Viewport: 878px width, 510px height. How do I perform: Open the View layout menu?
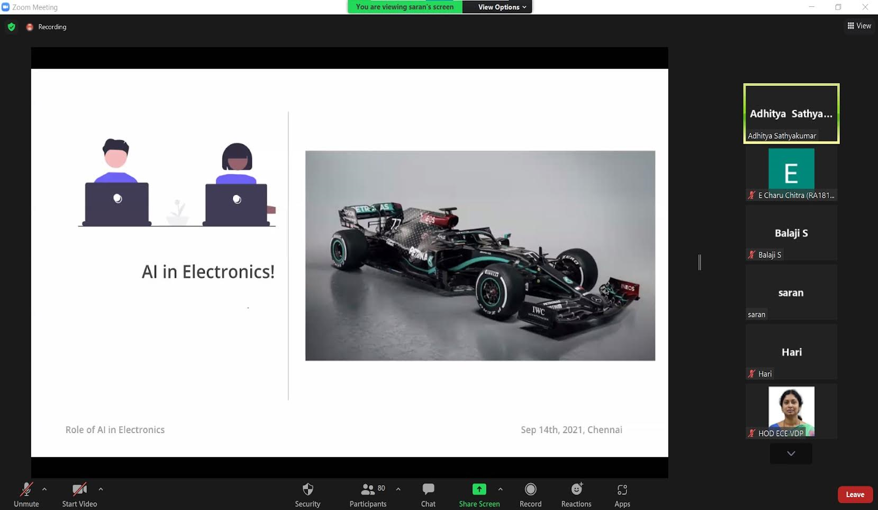[x=859, y=26]
